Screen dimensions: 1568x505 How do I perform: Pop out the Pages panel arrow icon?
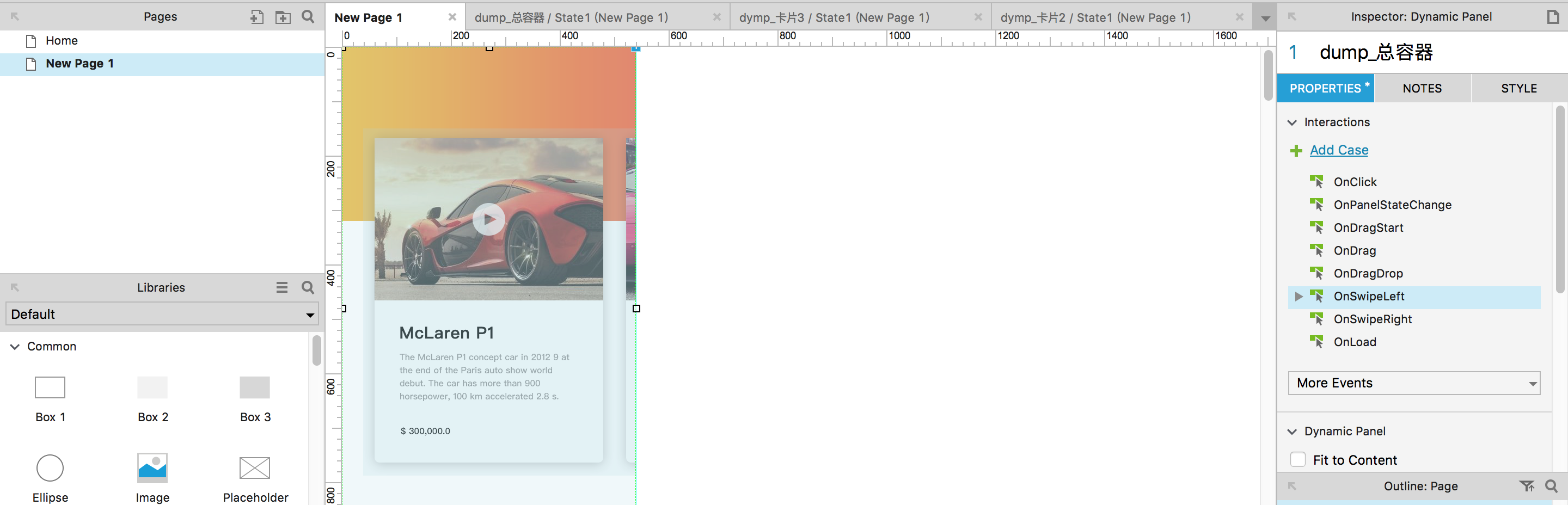(x=15, y=16)
